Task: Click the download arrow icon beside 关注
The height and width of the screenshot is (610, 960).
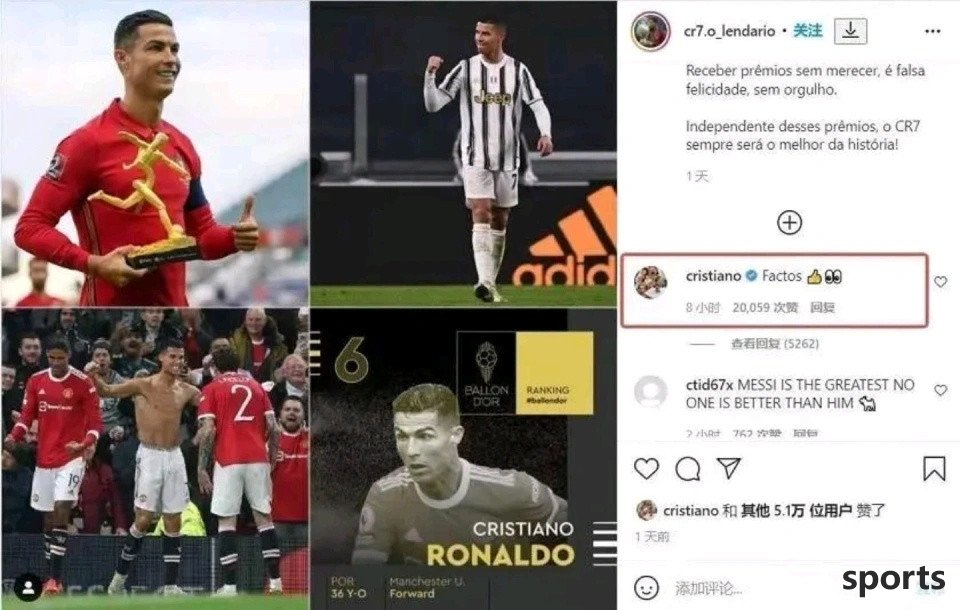Action: 850,31
